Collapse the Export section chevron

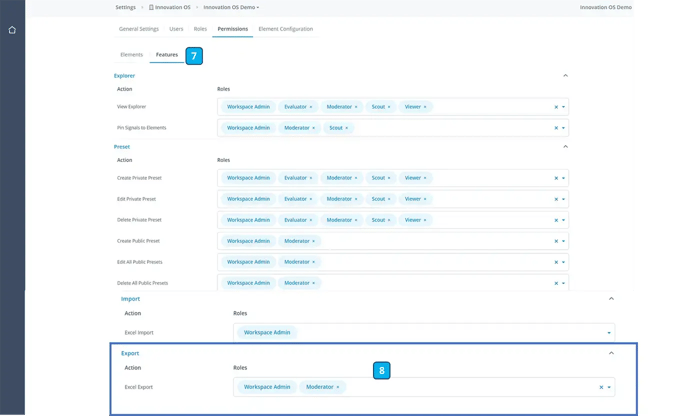611,353
